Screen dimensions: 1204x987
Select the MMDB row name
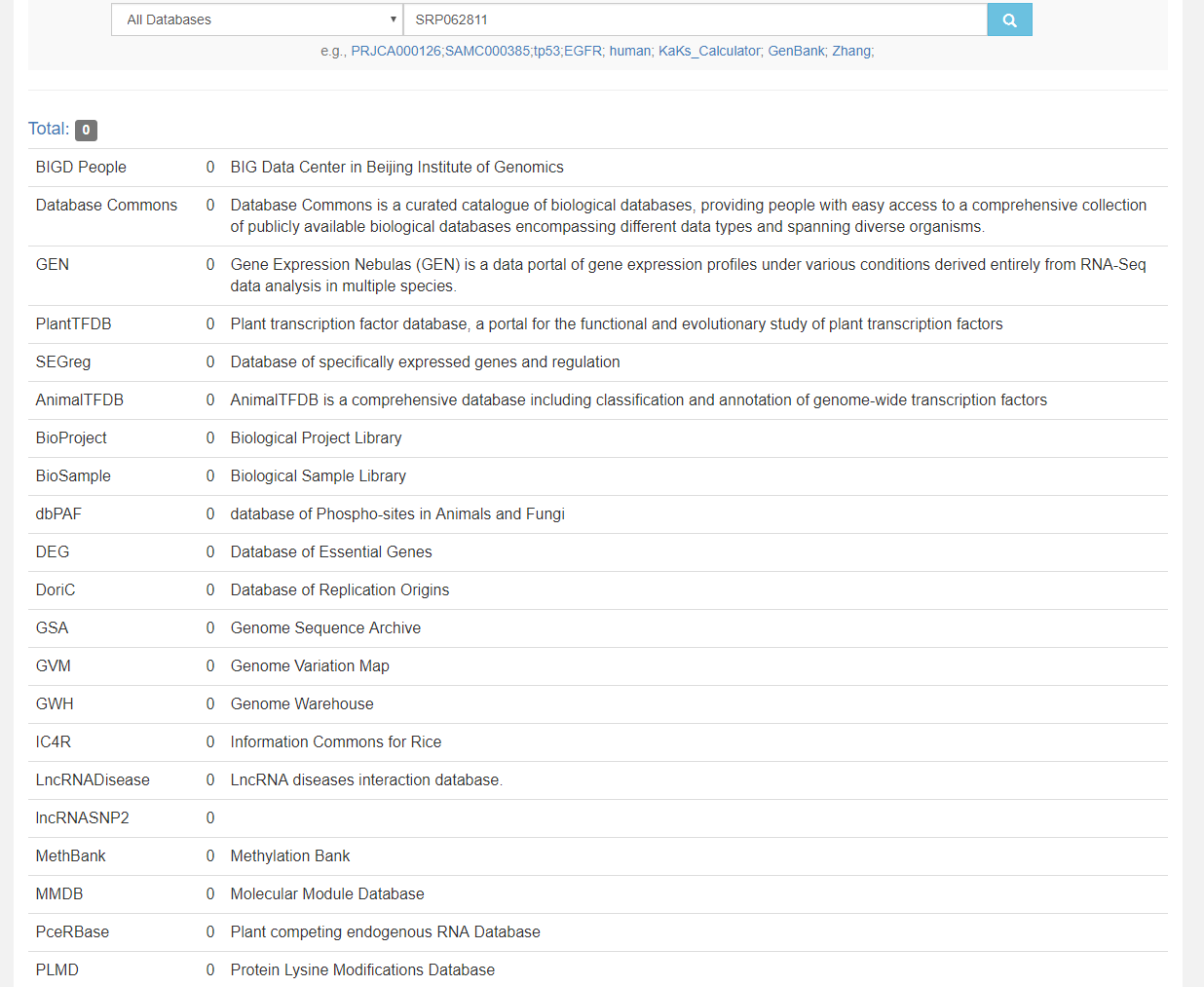[59, 894]
